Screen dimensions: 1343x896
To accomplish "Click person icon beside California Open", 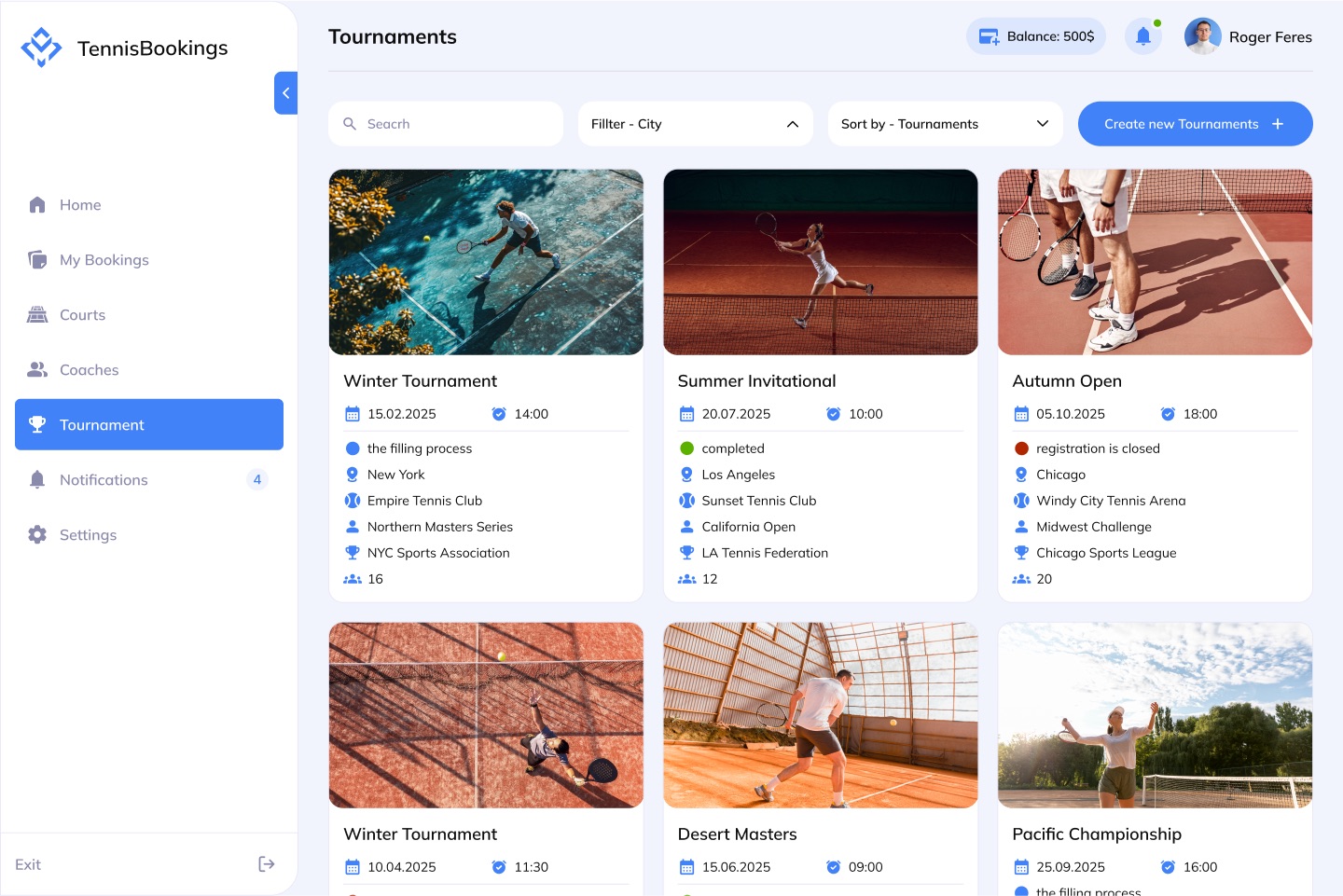I will (687, 527).
